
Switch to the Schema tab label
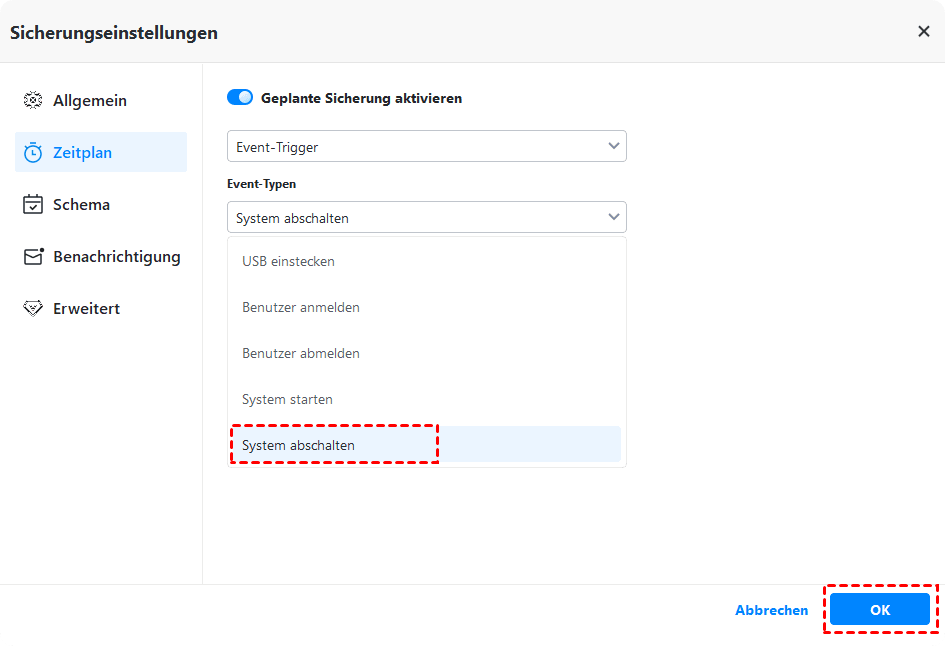tap(81, 205)
